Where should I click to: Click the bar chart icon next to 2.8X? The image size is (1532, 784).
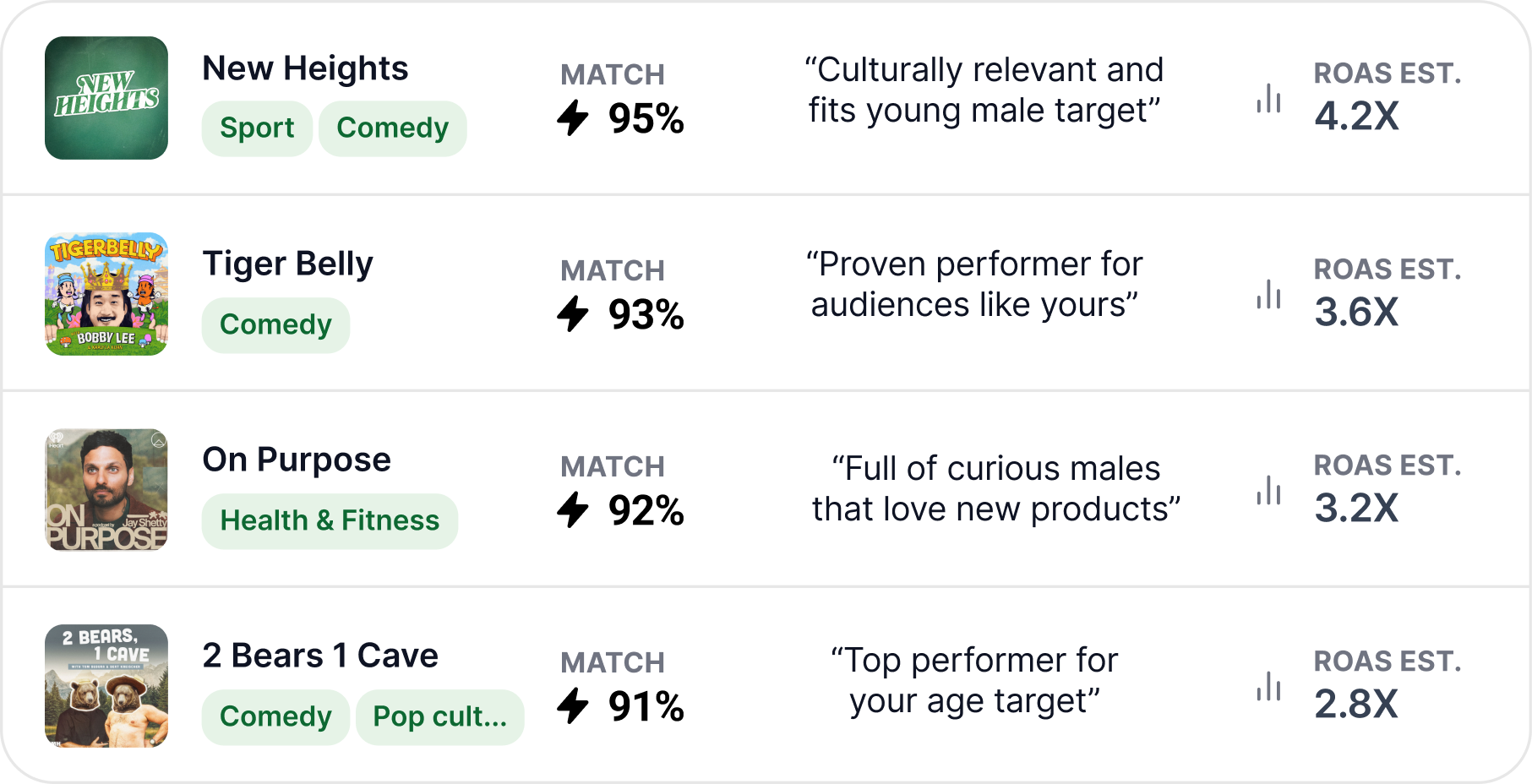pos(1268,687)
